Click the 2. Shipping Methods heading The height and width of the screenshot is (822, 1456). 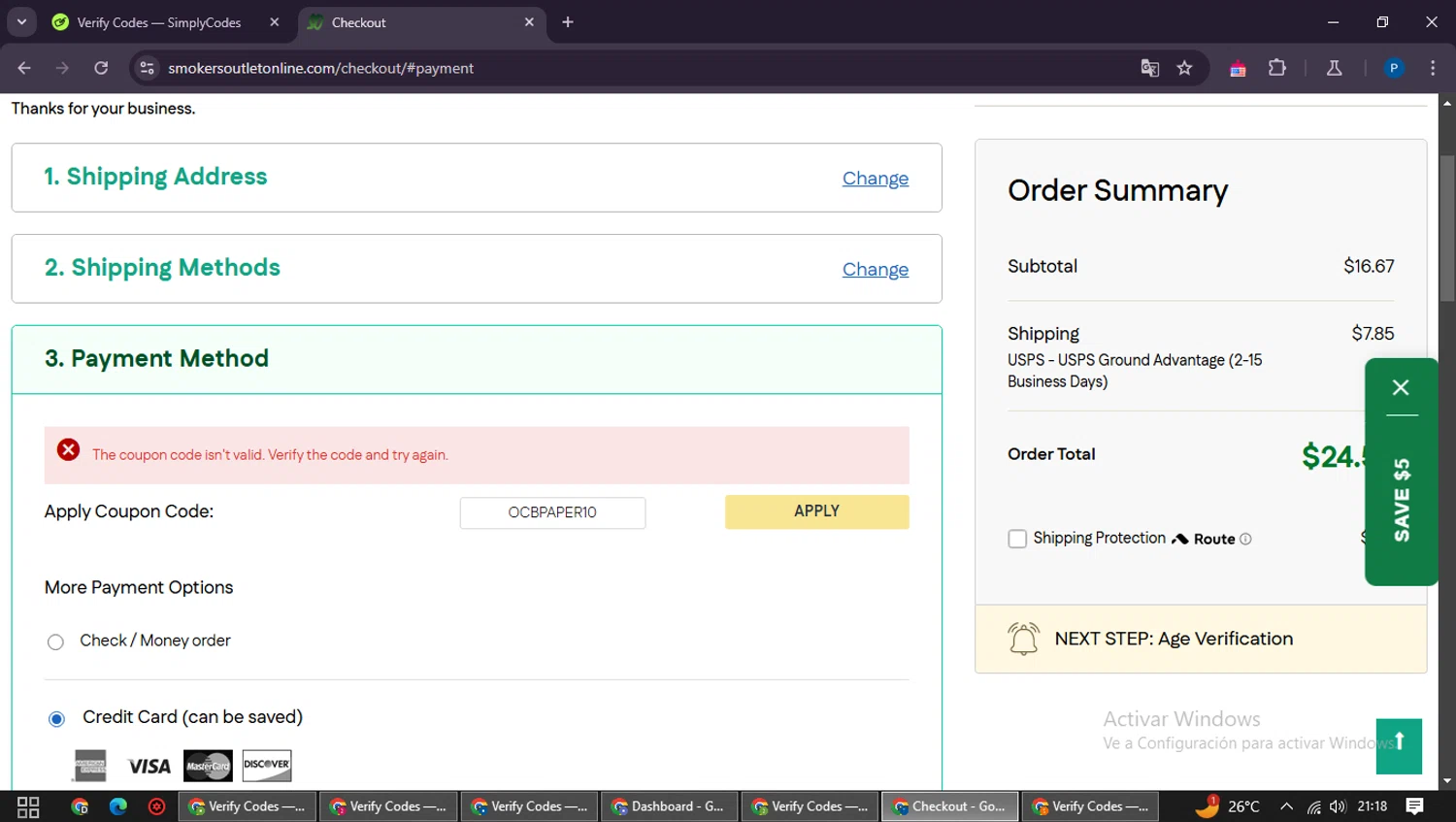(162, 268)
